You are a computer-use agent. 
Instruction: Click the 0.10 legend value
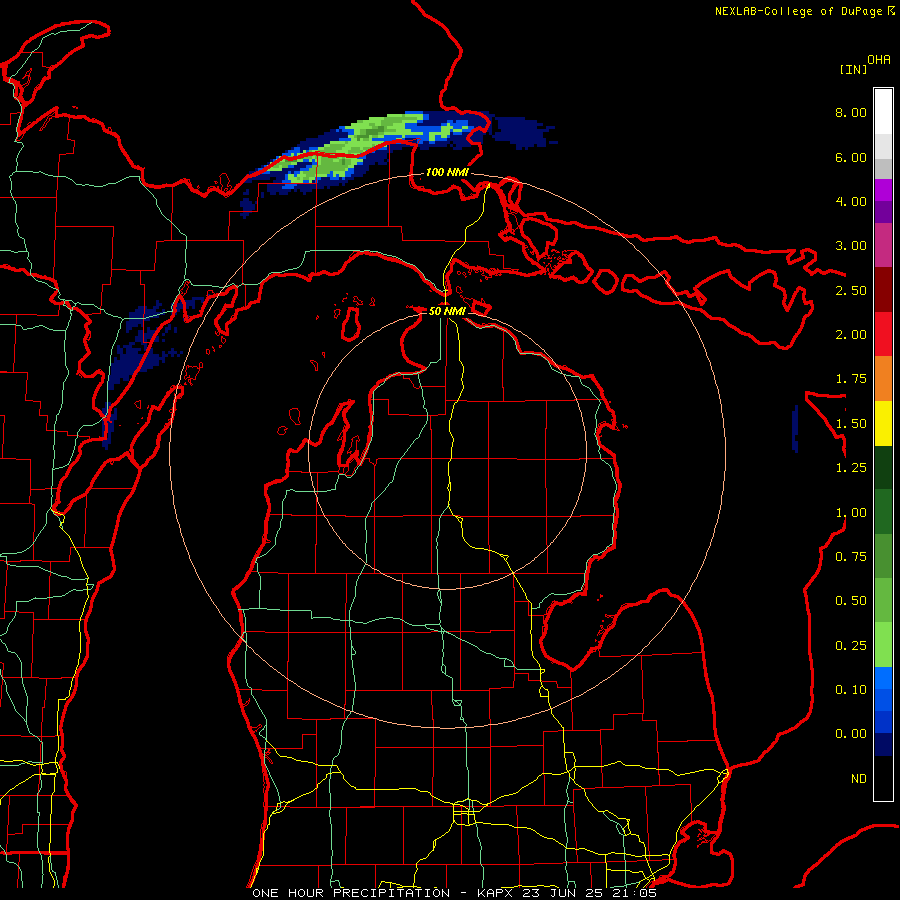[x=851, y=690]
